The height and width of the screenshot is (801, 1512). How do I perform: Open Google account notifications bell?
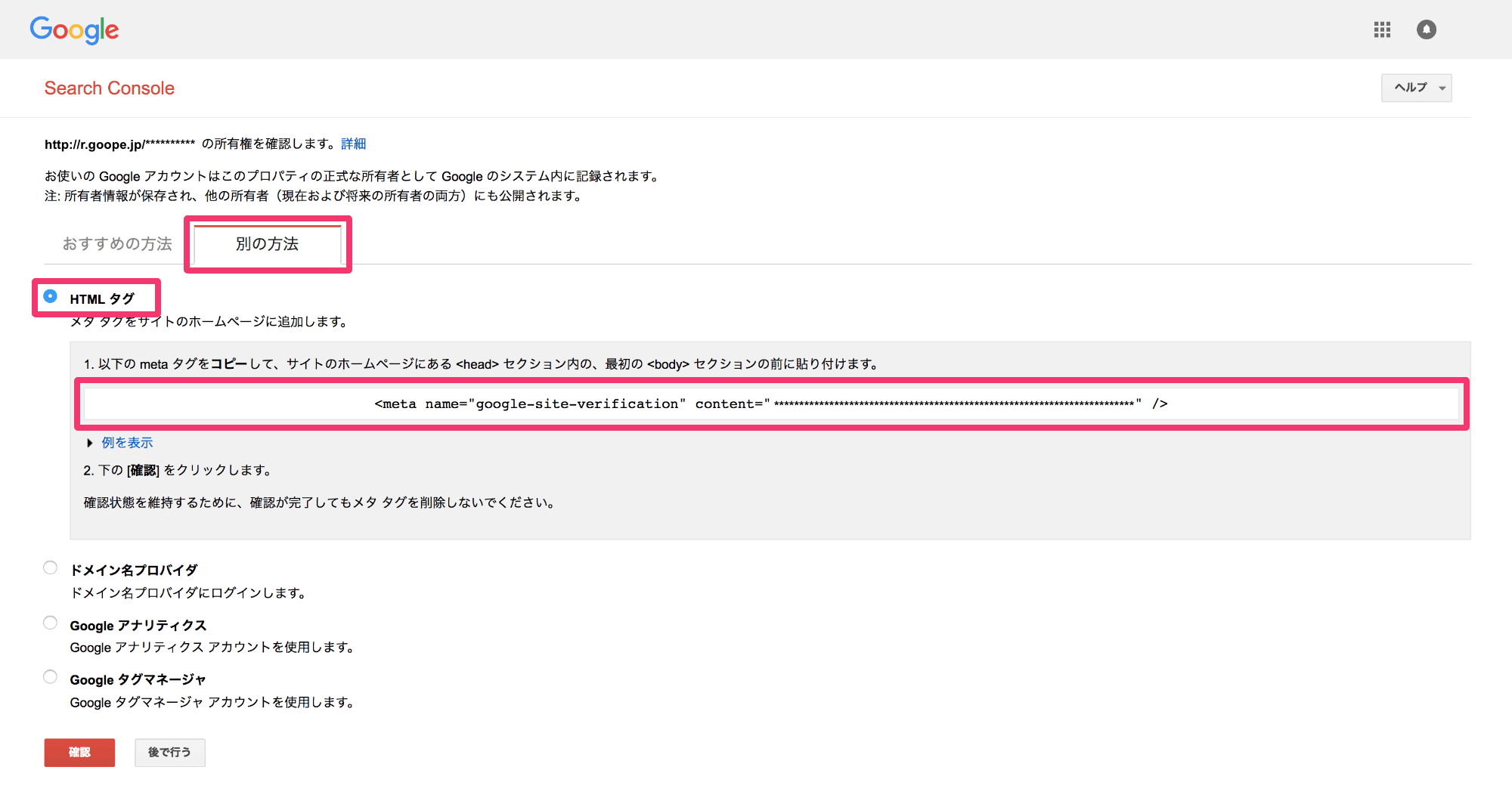pos(1427,29)
